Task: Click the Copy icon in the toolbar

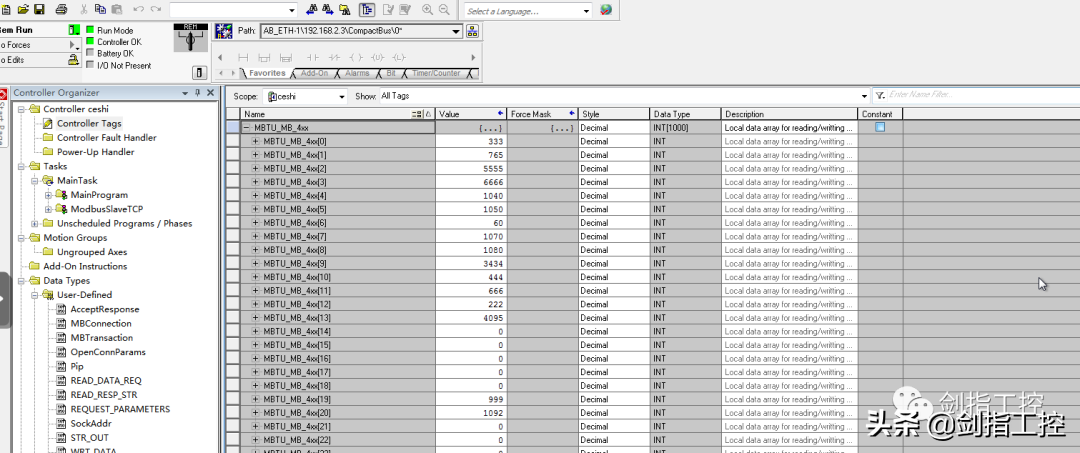Action: tap(99, 9)
